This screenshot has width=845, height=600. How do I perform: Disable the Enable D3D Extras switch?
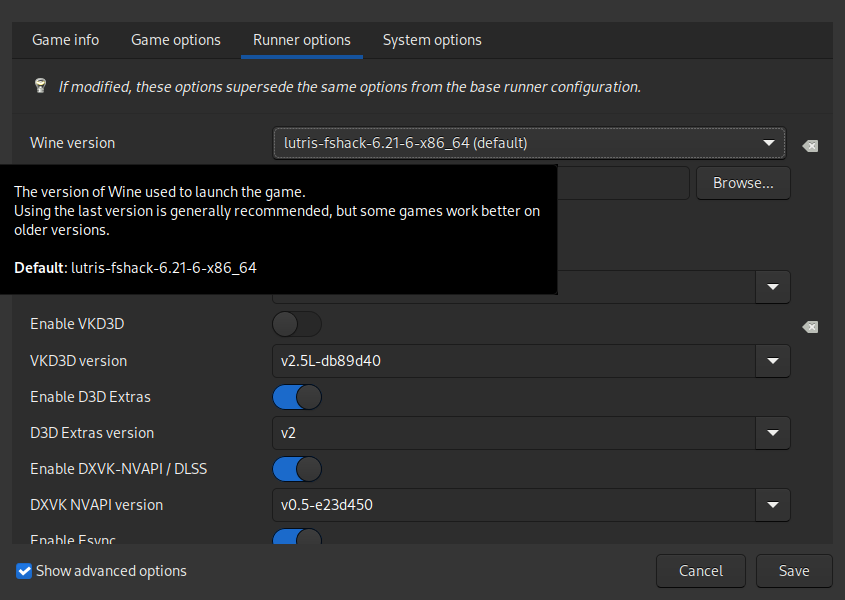tap(297, 397)
